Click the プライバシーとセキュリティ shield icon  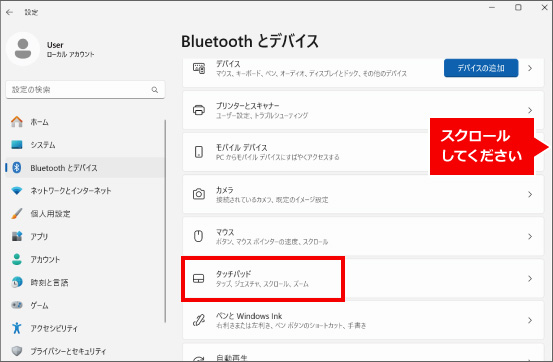click(17, 351)
